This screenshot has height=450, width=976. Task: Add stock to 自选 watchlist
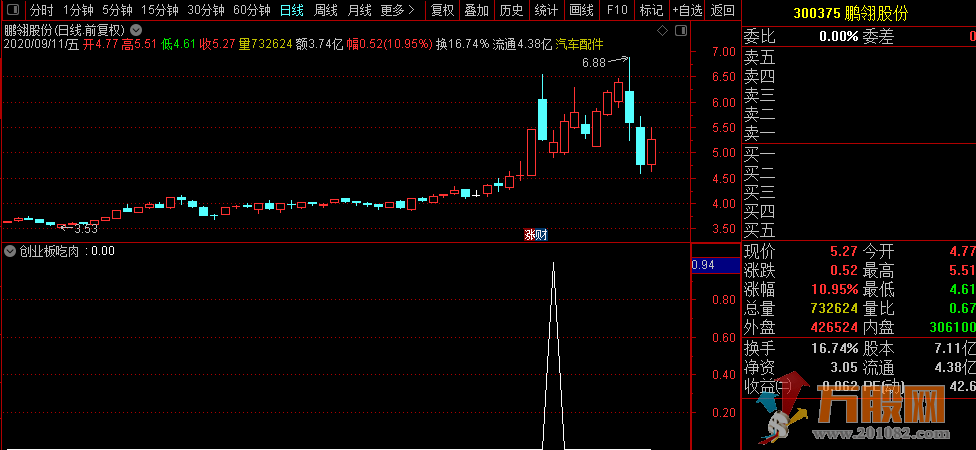pos(687,10)
